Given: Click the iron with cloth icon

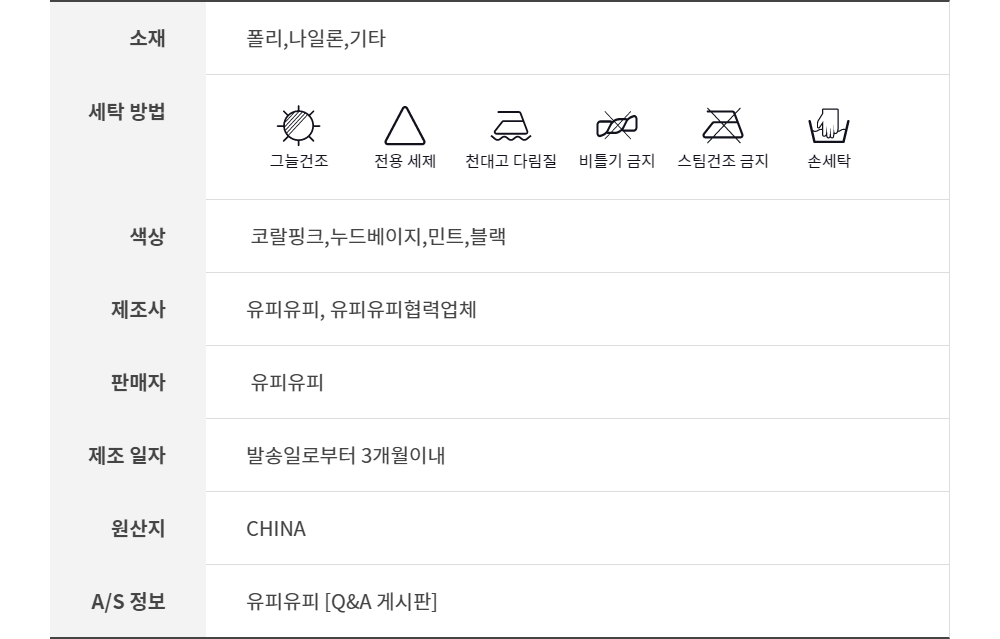Looking at the screenshot, I should [512, 126].
